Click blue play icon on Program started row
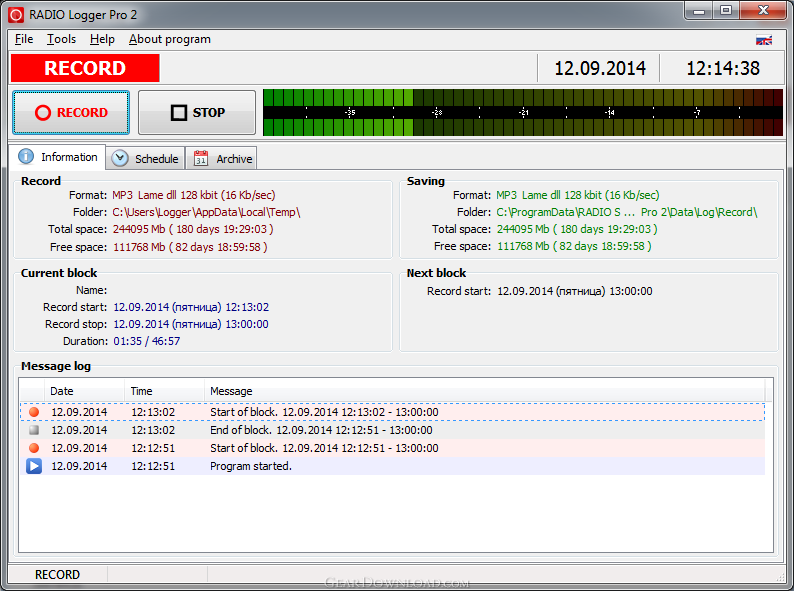Viewport: 794px width, 591px height. pos(34,466)
